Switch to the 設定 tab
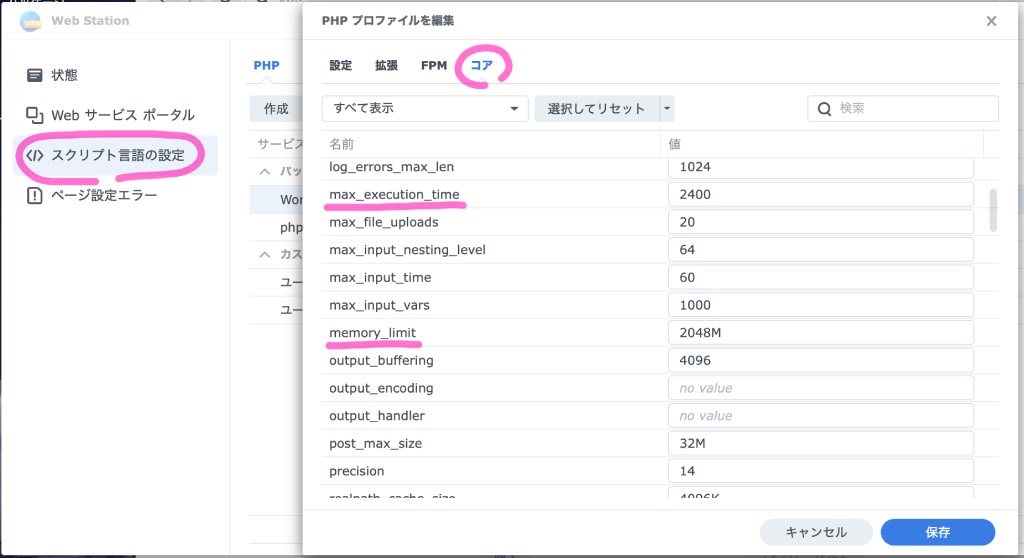The height and width of the screenshot is (558, 1024). tap(341, 66)
